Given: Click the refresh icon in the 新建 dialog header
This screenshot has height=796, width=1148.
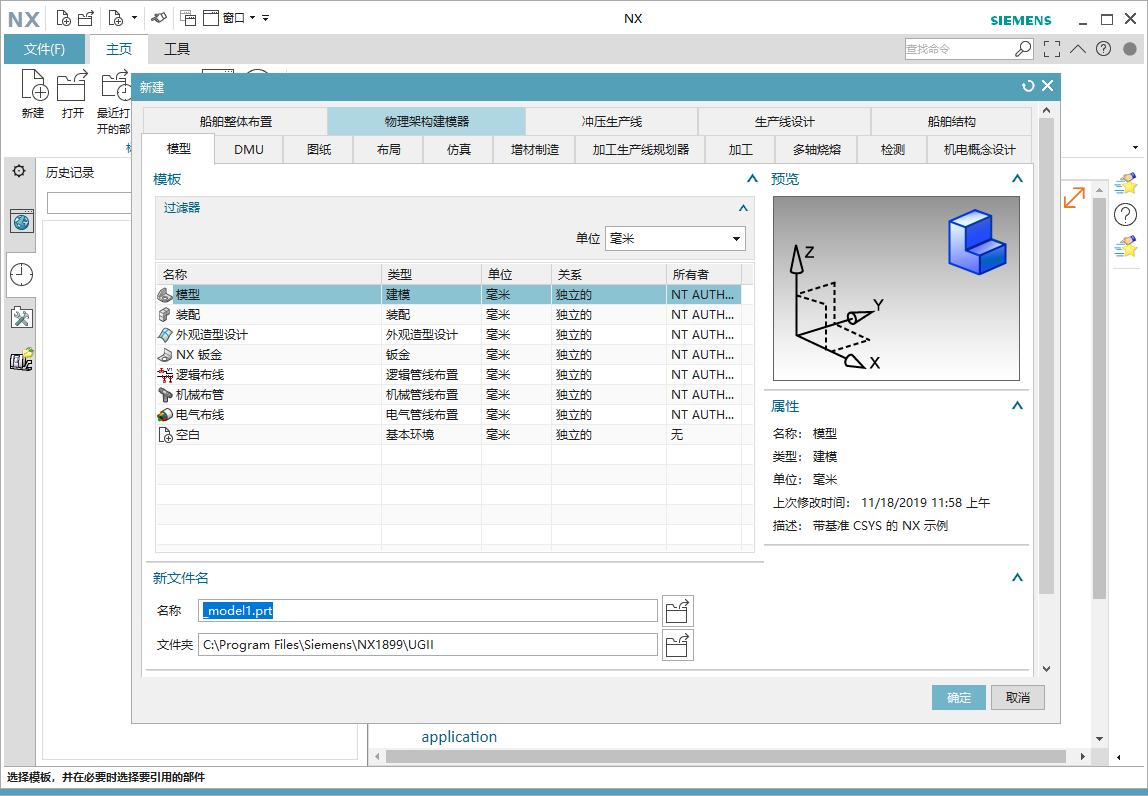Looking at the screenshot, I should point(1028,86).
